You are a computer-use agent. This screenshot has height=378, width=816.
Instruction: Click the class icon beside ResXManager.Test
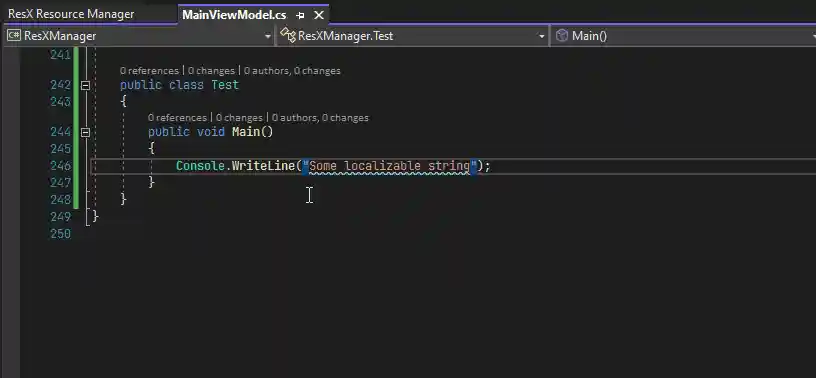pos(288,35)
